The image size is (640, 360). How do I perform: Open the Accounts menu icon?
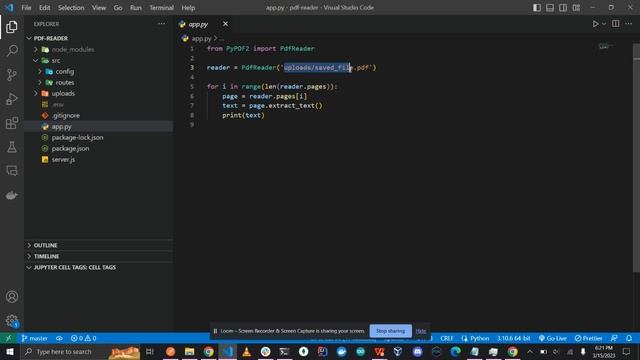12,297
